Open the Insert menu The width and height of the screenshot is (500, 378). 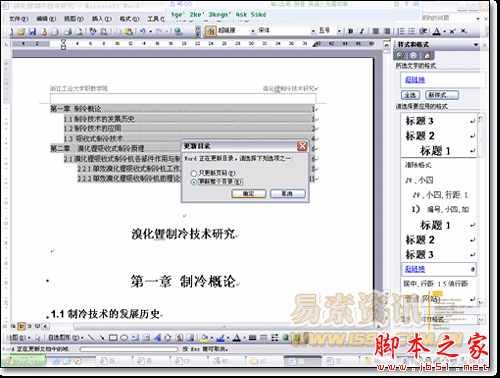tap(101, 19)
